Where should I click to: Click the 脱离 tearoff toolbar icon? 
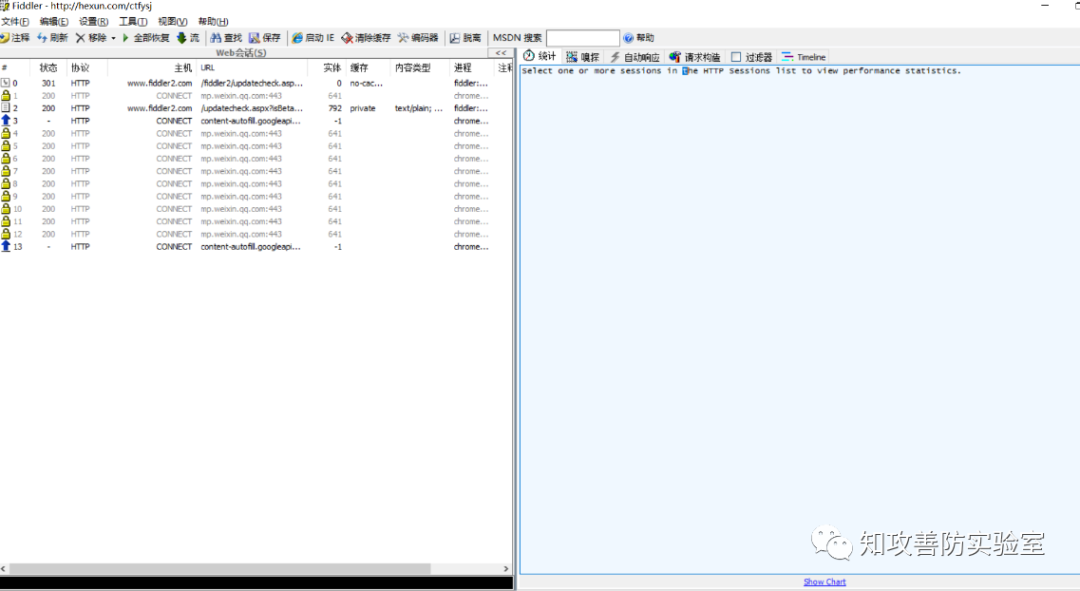tap(455, 38)
